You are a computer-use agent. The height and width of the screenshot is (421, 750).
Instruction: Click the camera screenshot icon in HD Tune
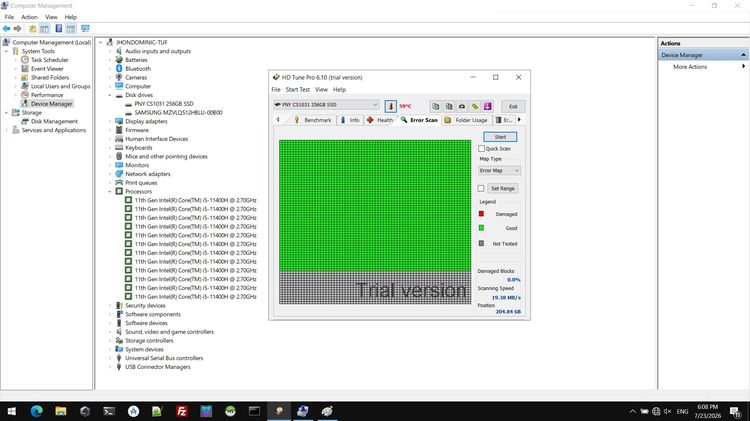coord(462,106)
